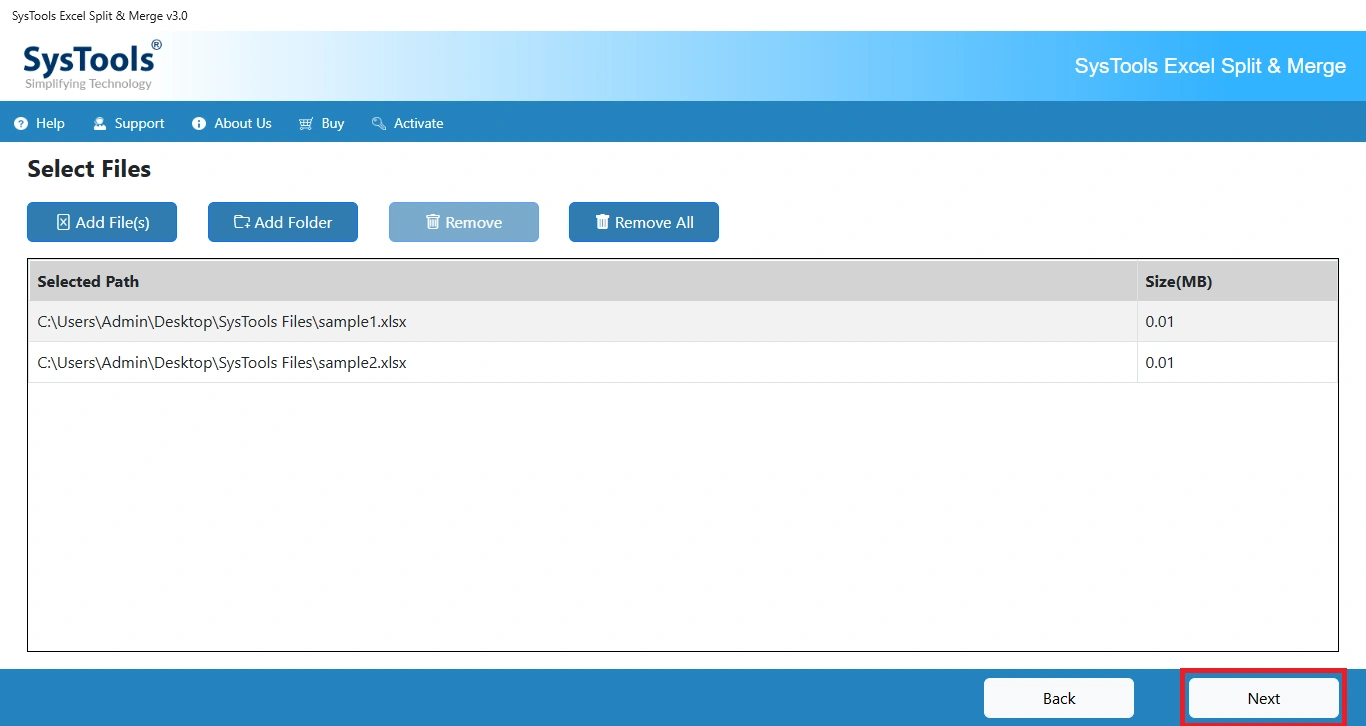Click the folder icon on Add Folder
This screenshot has width=1366, height=726.
[241, 222]
